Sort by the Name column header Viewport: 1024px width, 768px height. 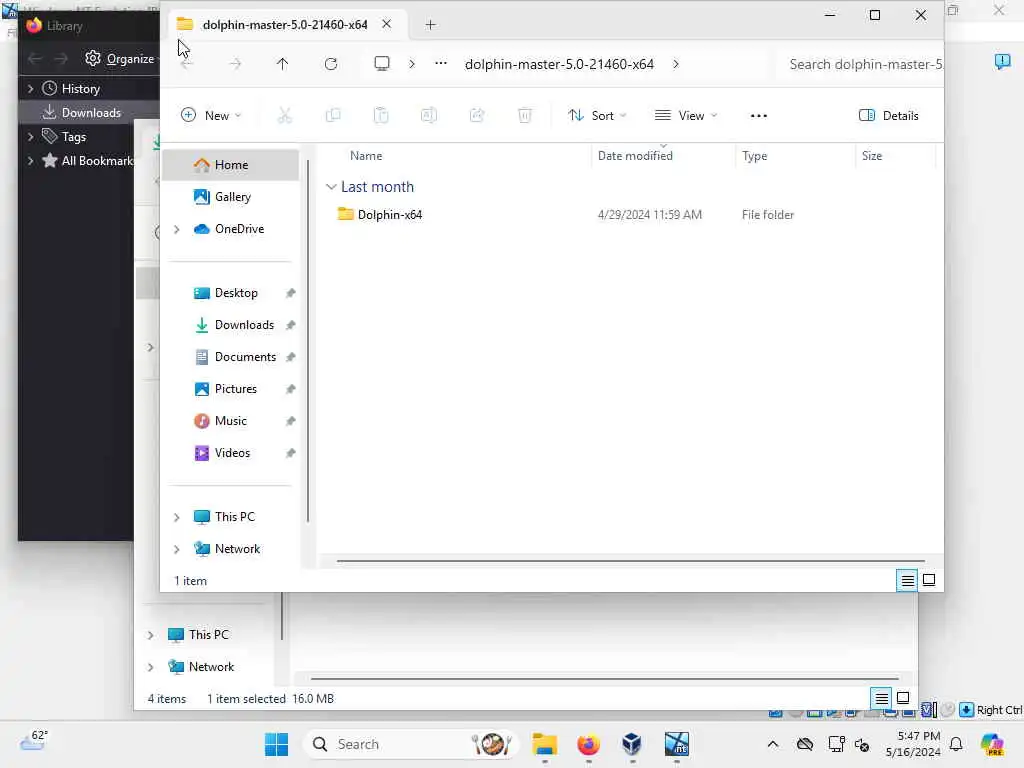(x=366, y=155)
